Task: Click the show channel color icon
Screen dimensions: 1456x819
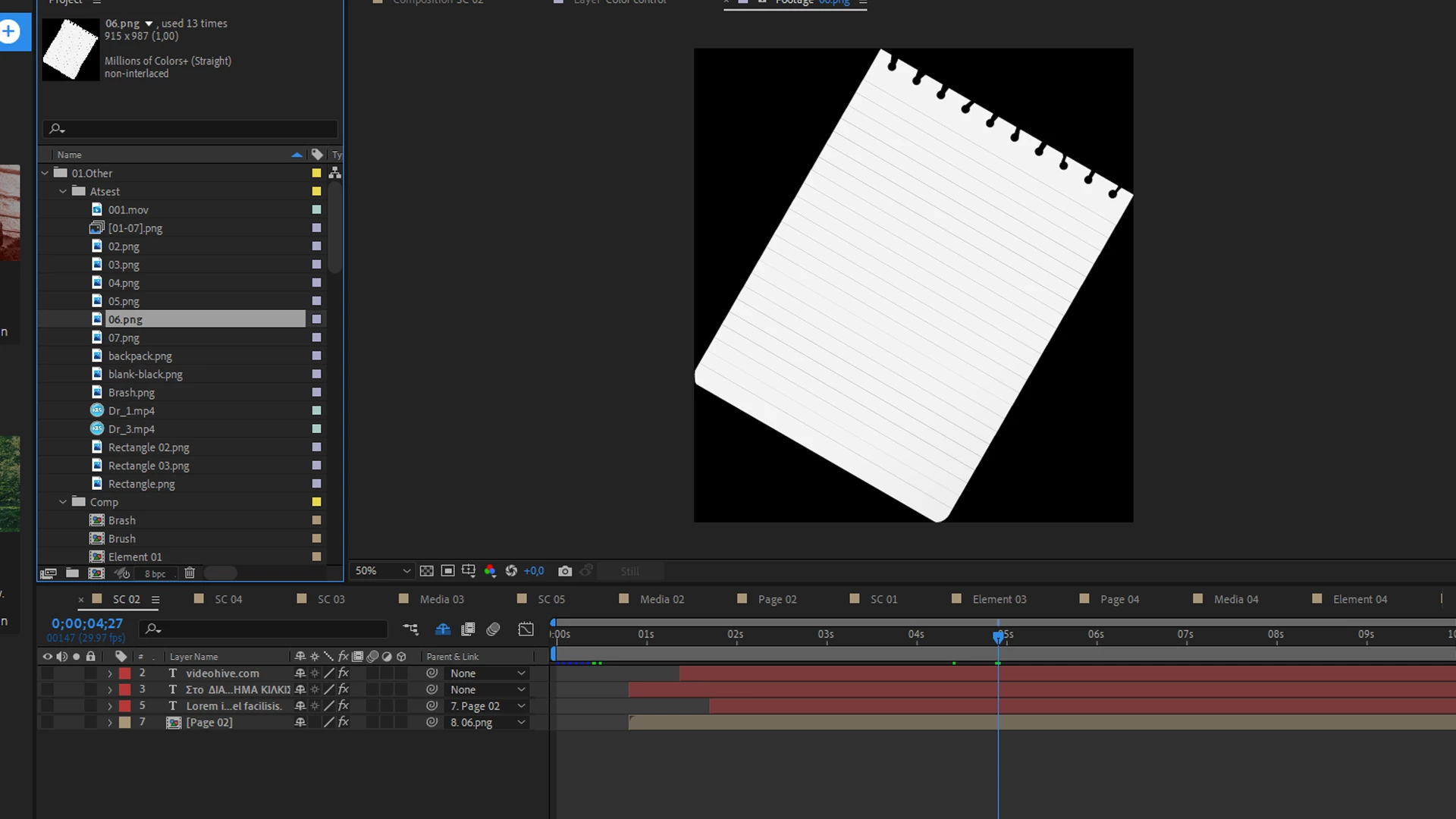Action: [x=490, y=571]
